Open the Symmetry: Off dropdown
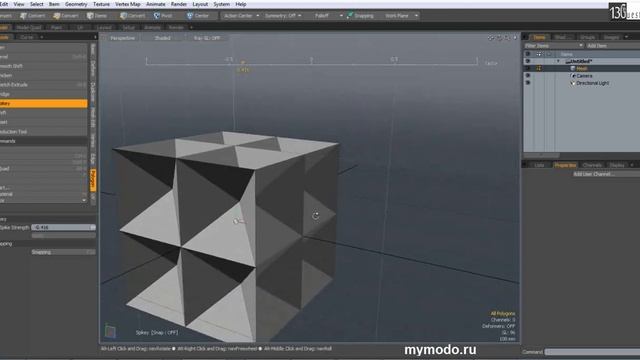 pyautogui.click(x=283, y=16)
